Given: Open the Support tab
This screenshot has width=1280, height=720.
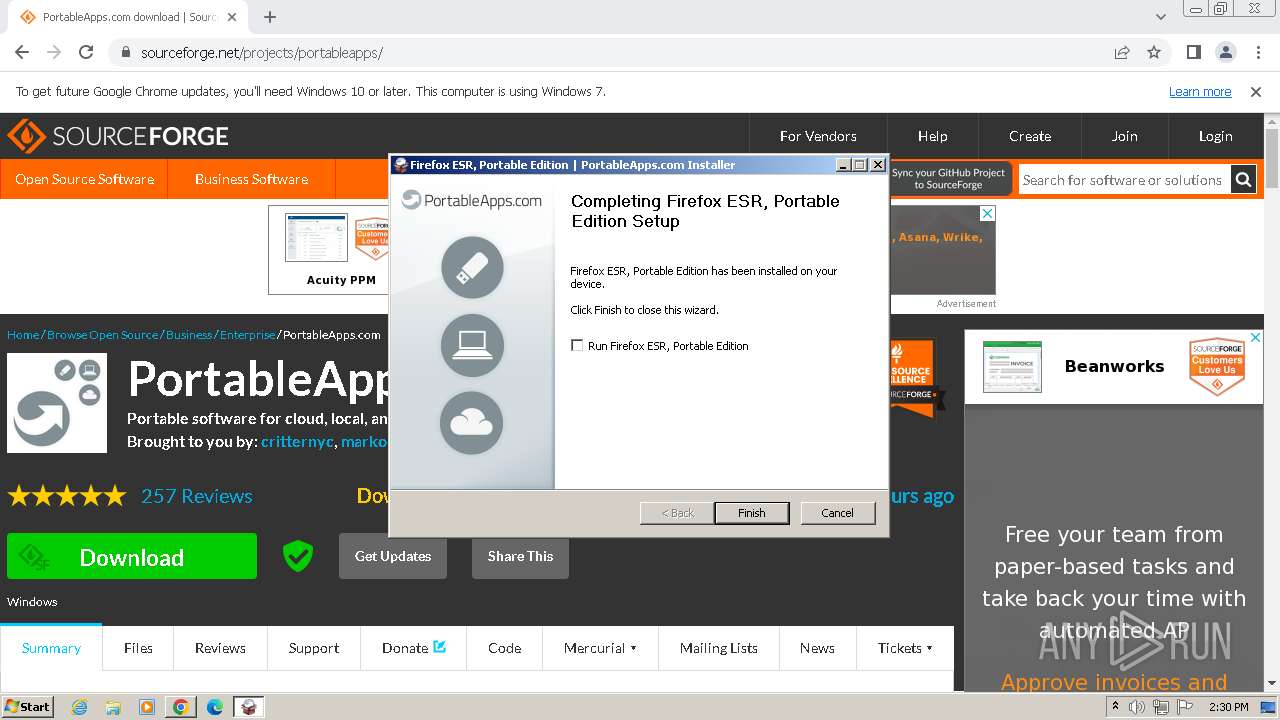Looking at the screenshot, I should tap(314, 648).
